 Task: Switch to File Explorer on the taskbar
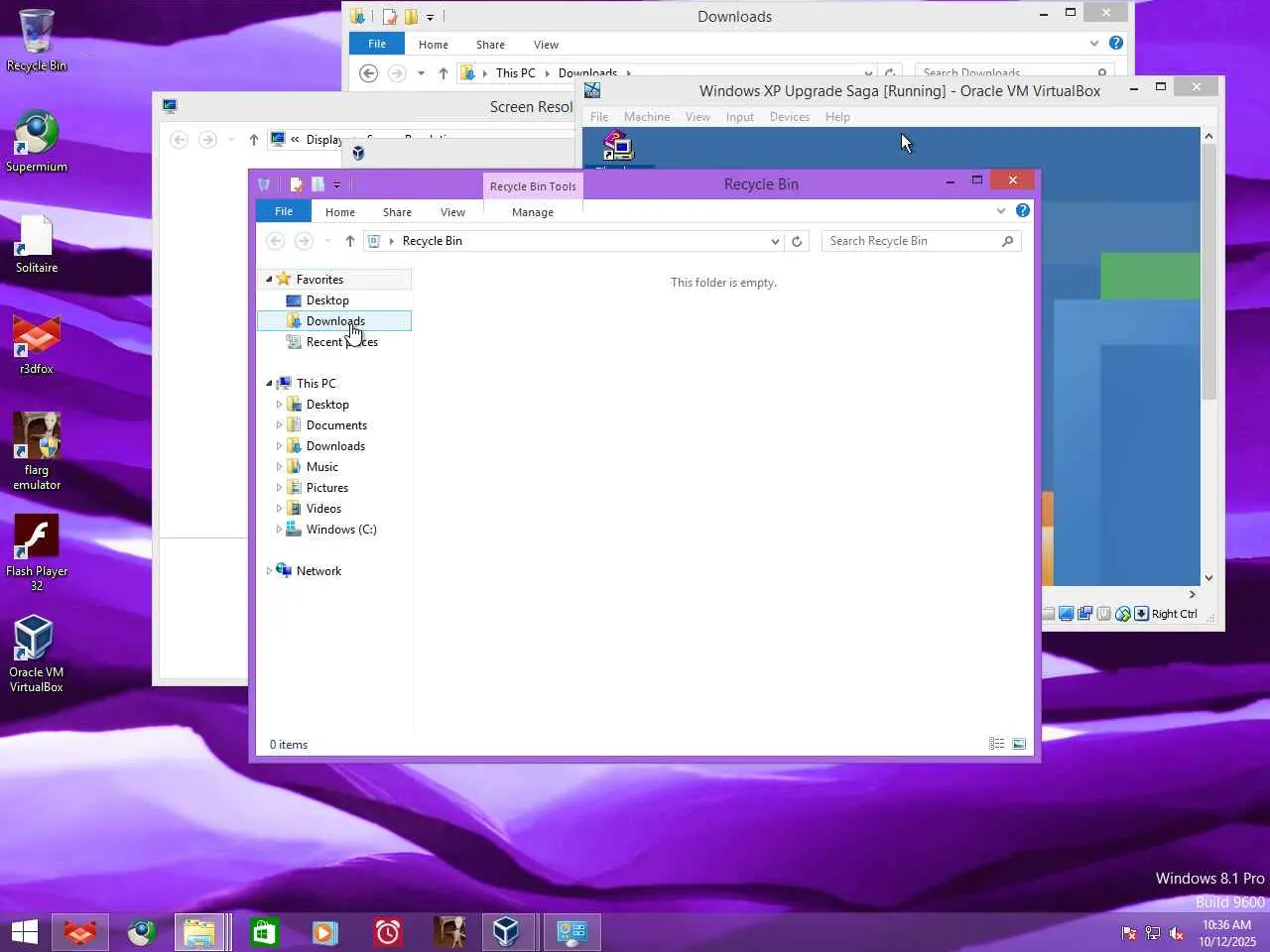(199, 932)
